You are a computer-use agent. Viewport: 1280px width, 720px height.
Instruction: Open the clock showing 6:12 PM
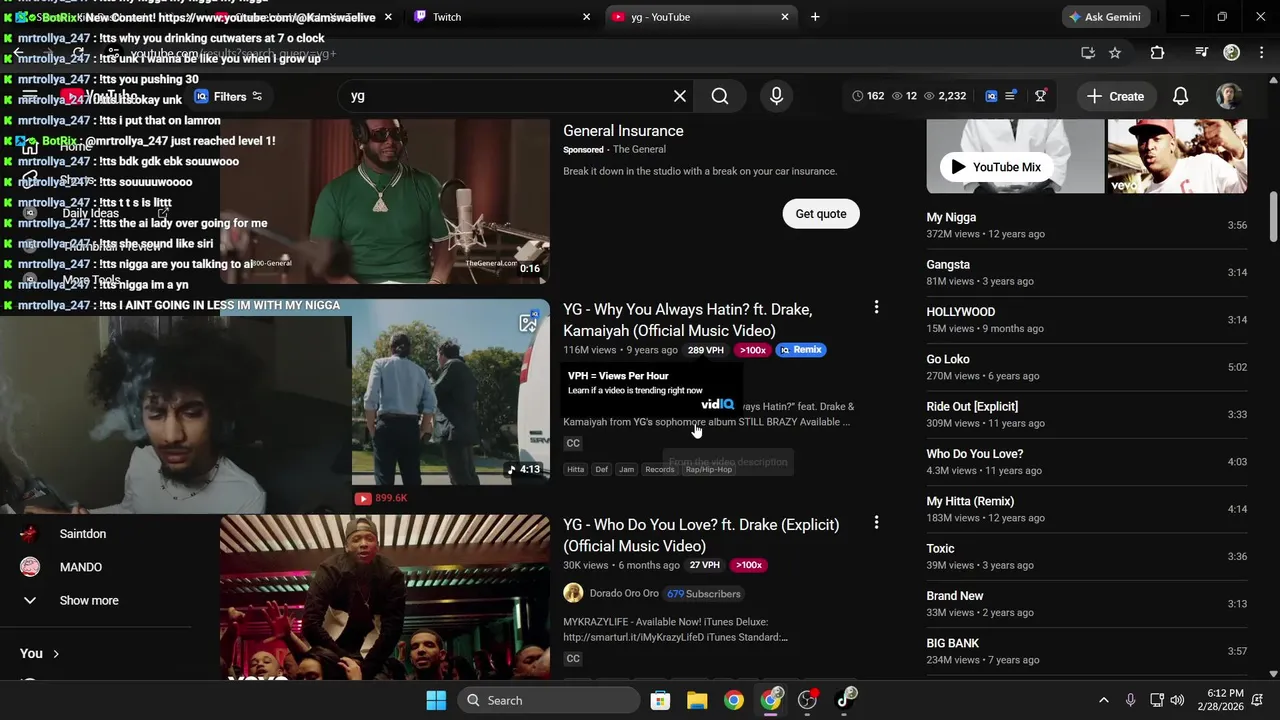pyautogui.click(x=1225, y=700)
